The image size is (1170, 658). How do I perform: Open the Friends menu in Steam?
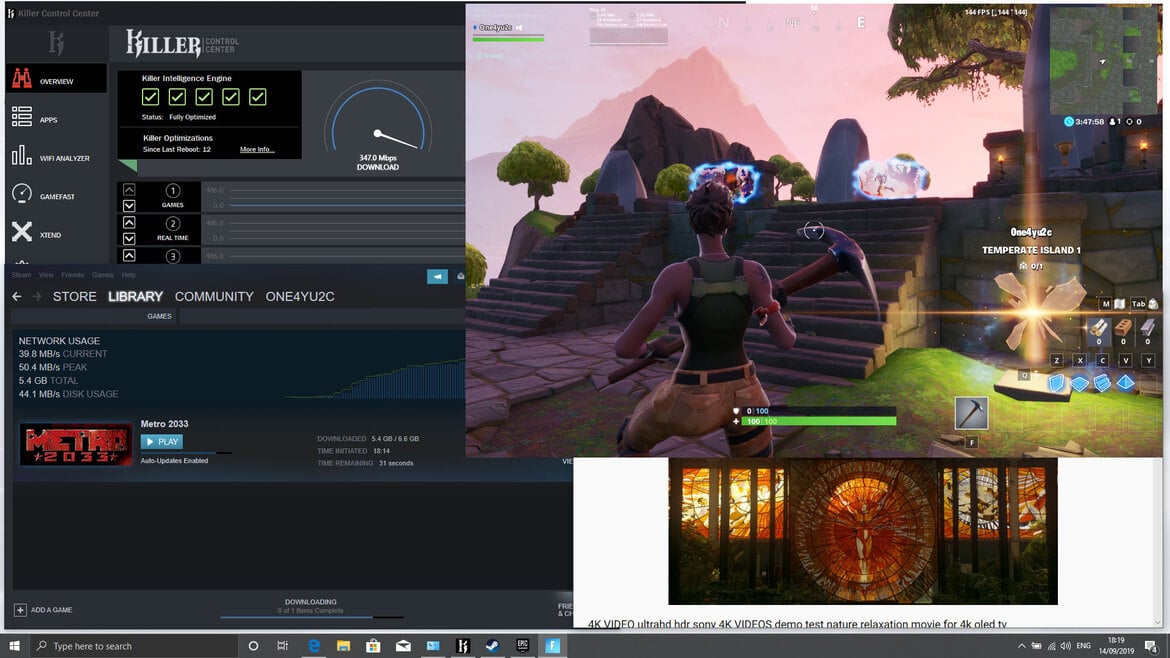72,275
